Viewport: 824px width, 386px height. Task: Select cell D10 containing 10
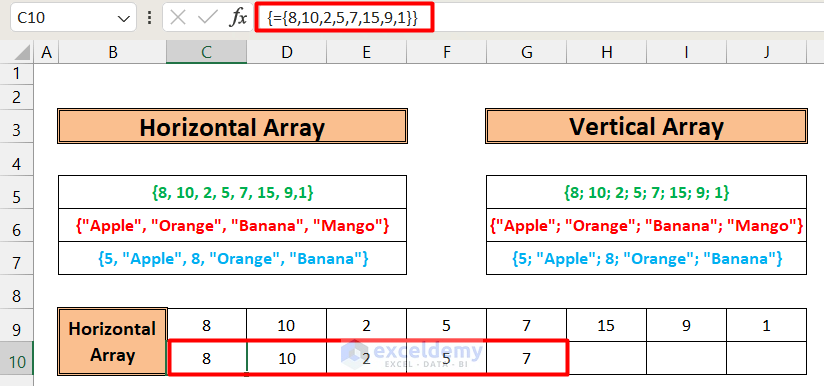click(286, 358)
